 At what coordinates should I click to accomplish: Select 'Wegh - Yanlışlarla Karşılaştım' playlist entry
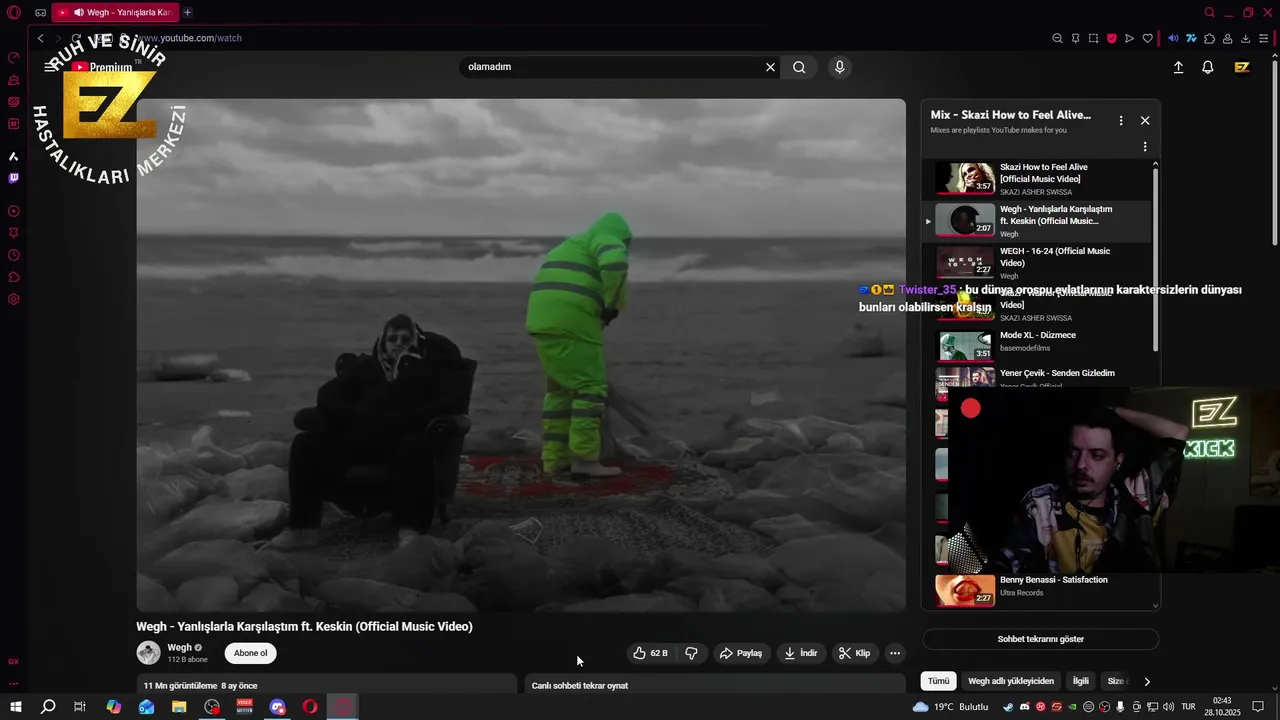coord(1036,221)
